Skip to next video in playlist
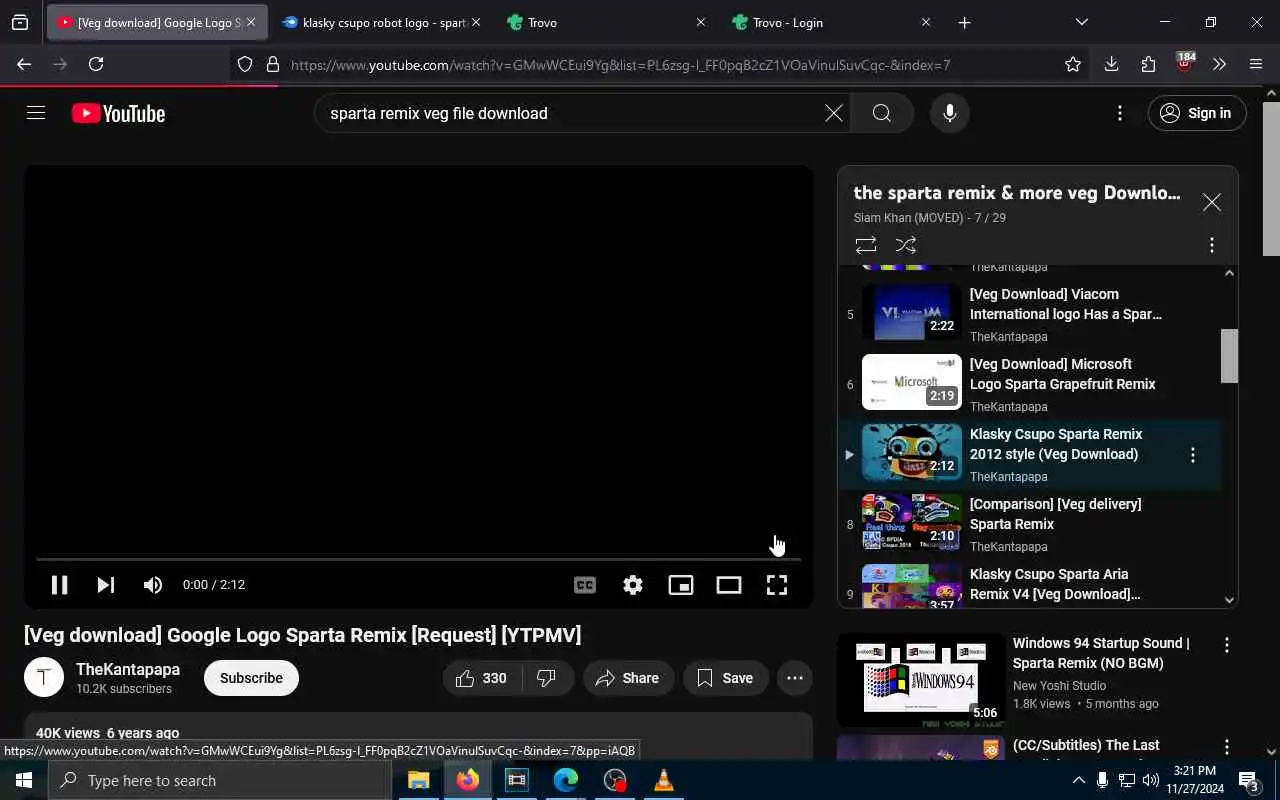 pos(105,585)
